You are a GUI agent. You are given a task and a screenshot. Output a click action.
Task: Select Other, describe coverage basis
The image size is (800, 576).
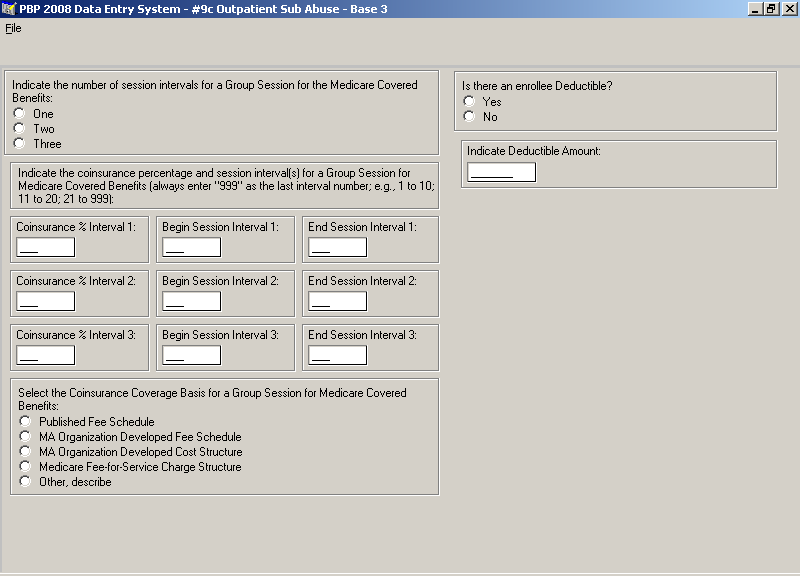[25, 481]
